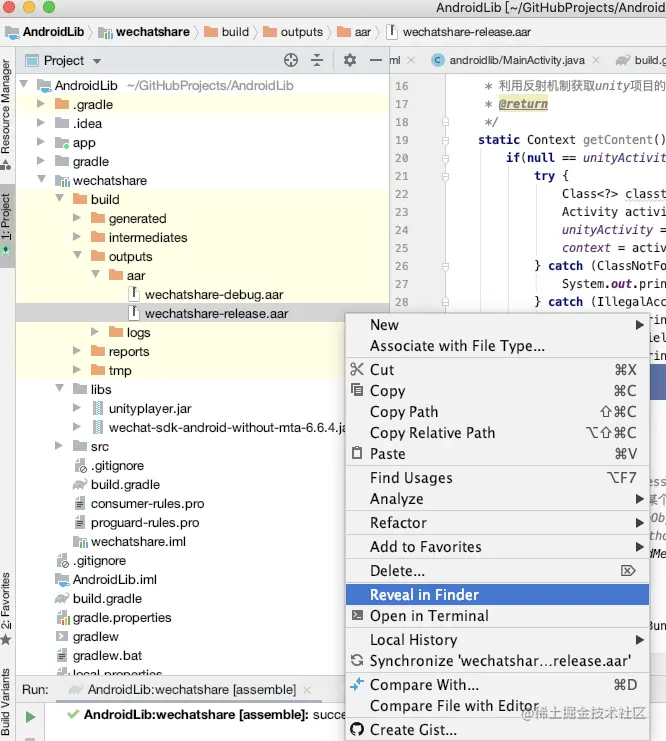This screenshot has height=741, width=666.
Task: Close the androidlib/MainActivity.java tab
Action: [x=597, y=60]
